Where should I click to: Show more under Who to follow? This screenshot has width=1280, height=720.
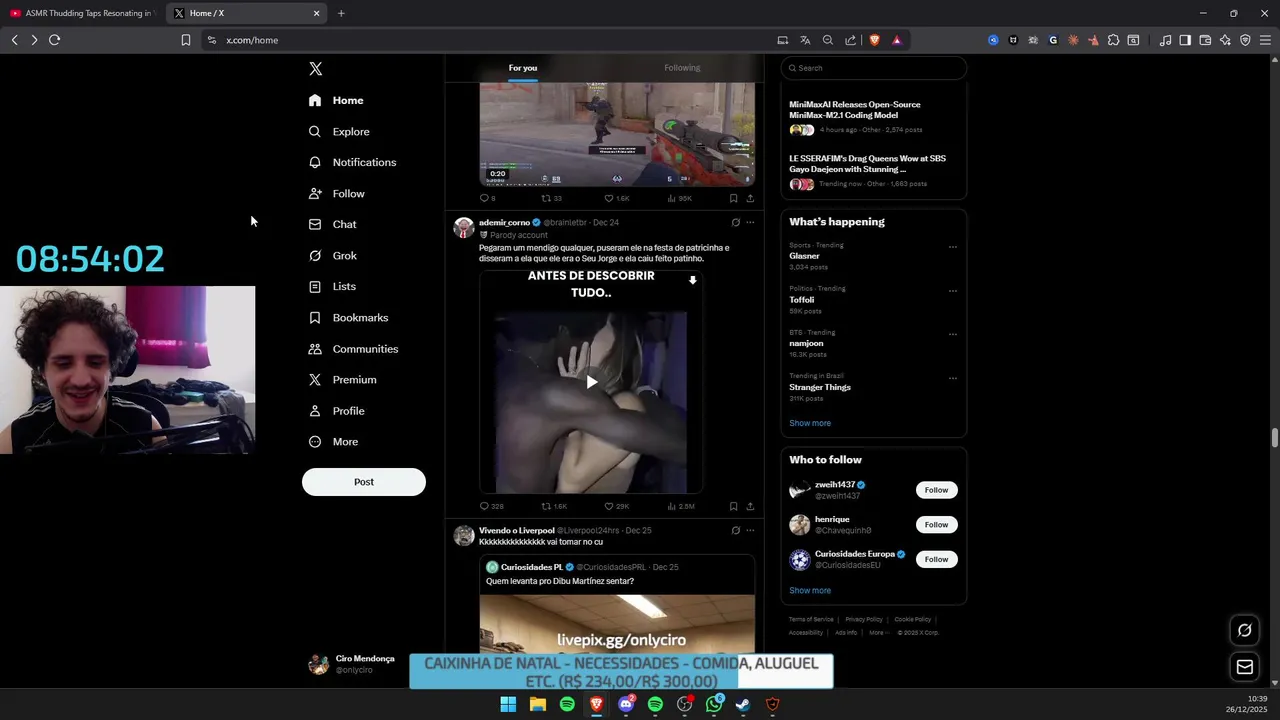(810, 590)
